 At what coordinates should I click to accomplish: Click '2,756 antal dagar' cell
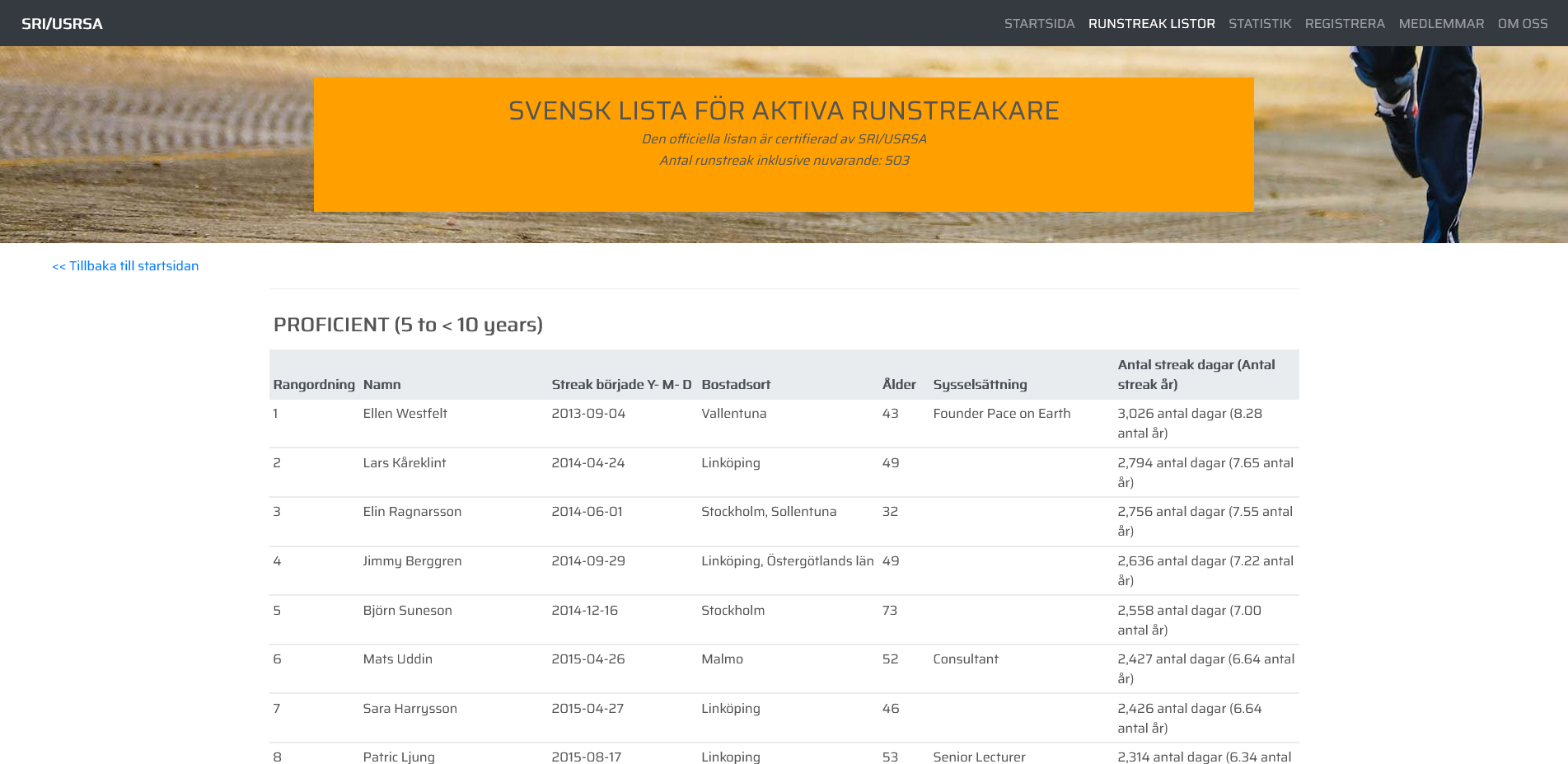click(x=1205, y=521)
